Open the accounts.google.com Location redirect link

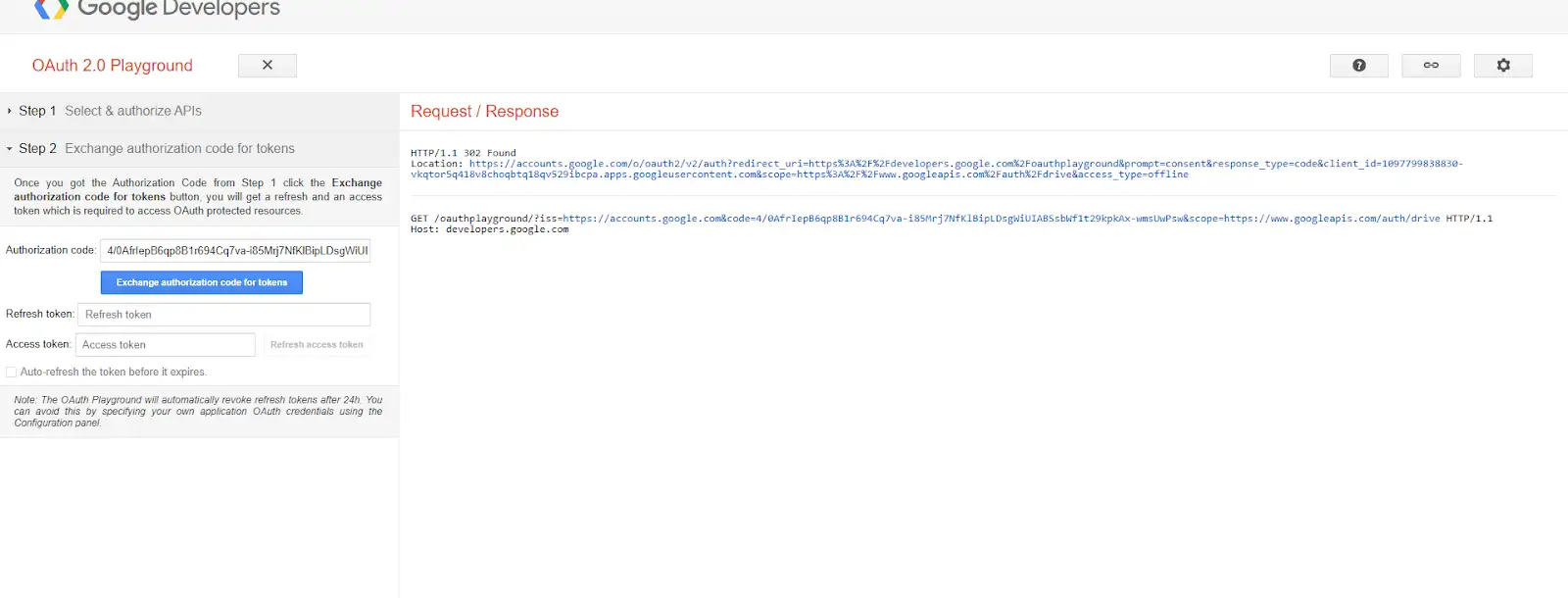tap(937, 169)
